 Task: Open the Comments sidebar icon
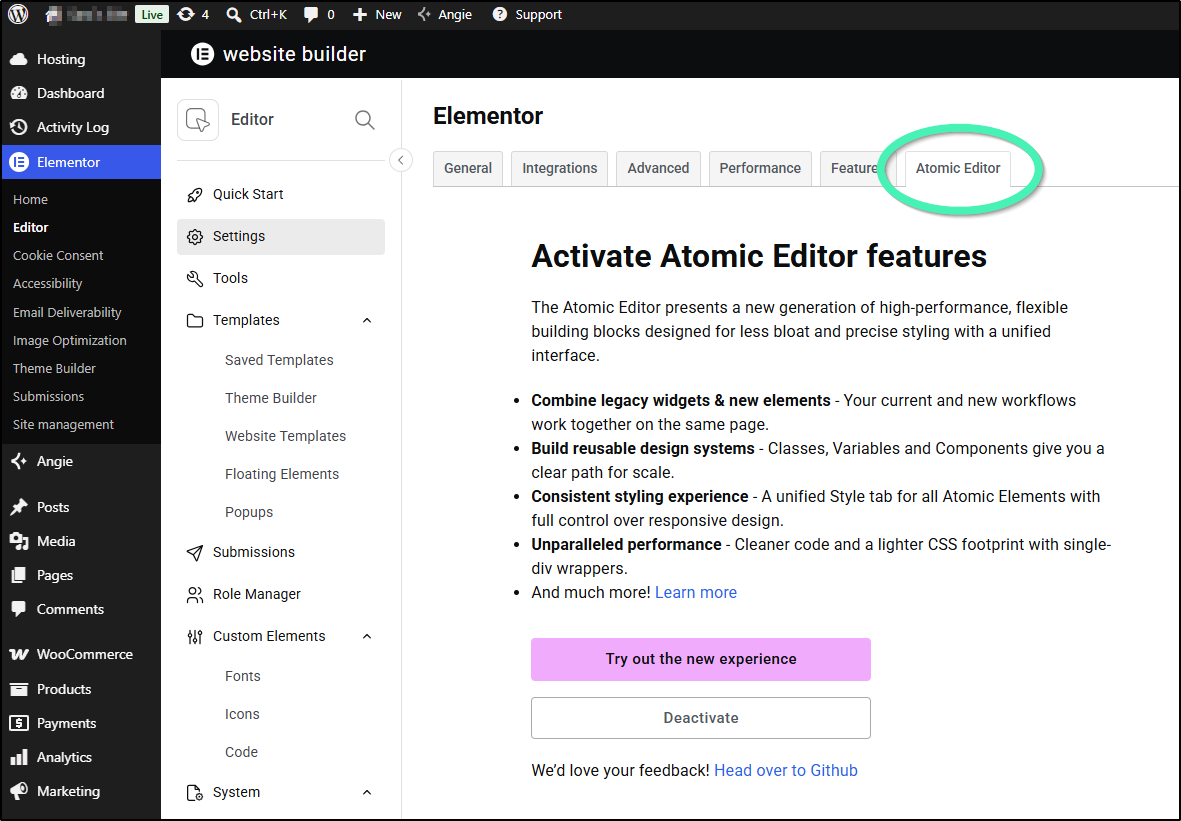(x=19, y=609)
